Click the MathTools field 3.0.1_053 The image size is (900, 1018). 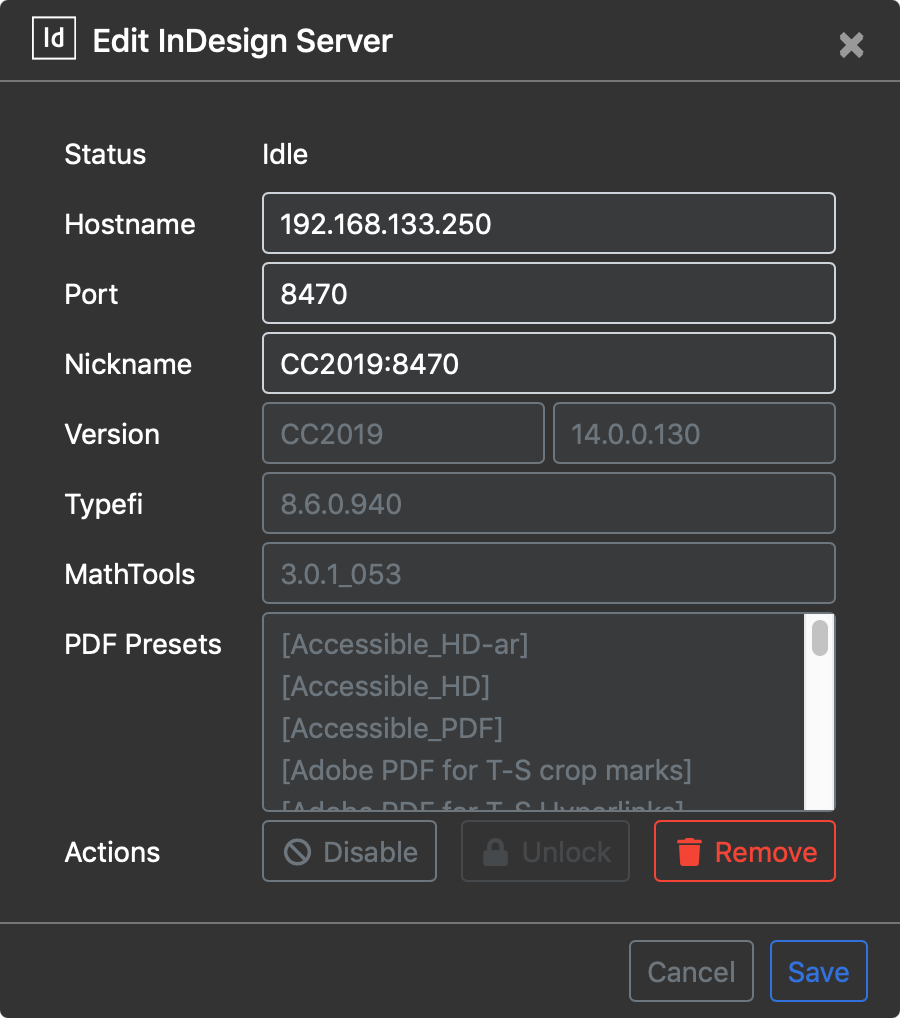(x=549, y=574)
